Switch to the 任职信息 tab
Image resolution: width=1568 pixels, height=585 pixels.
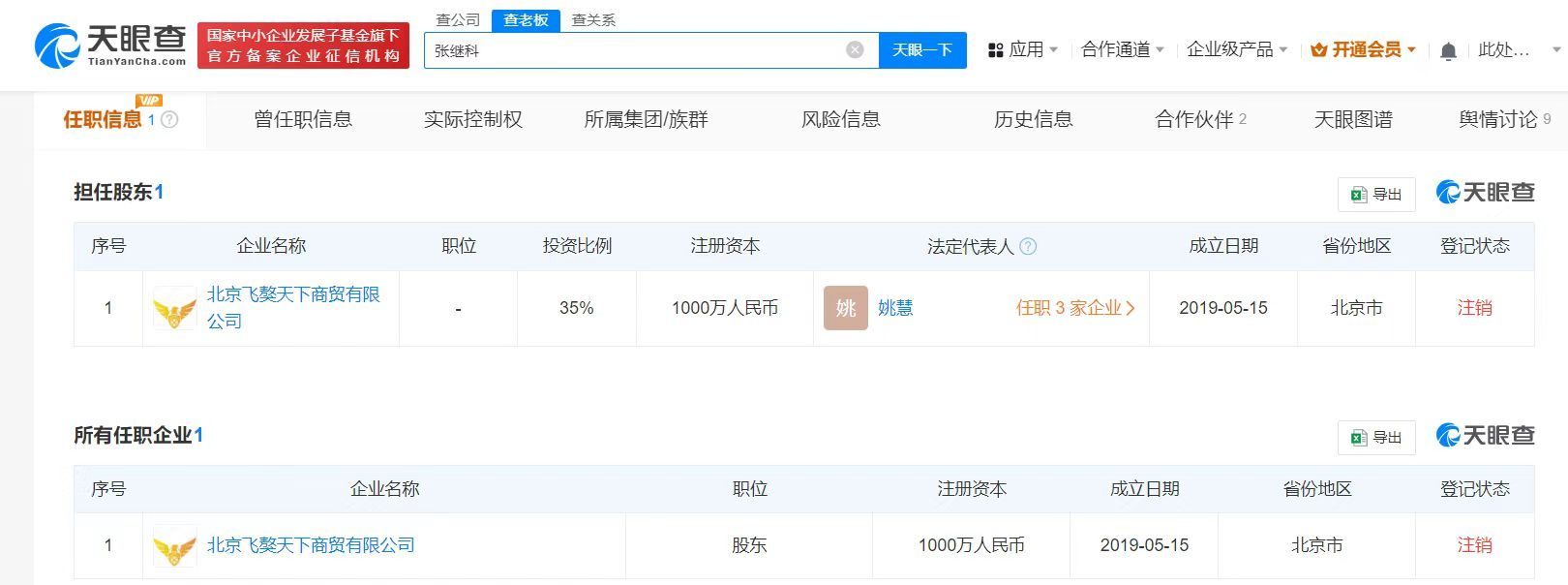coord(103,119)
